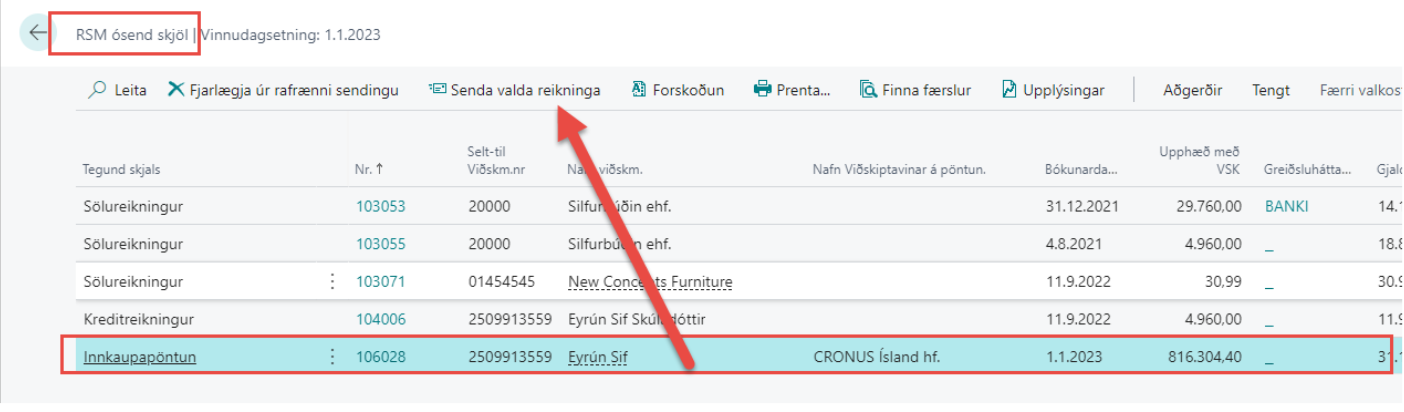Click the Forskoðun preview icon

(x=639, y=90)
